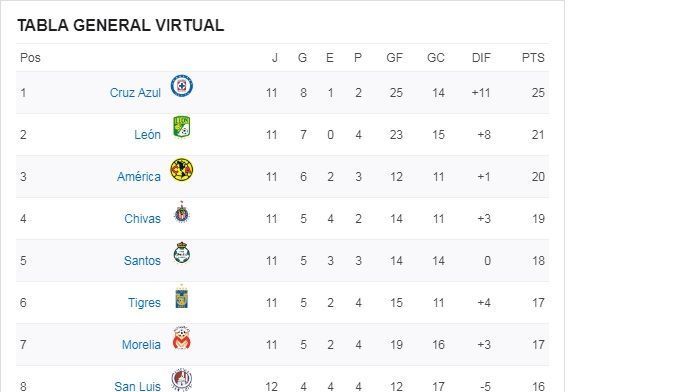Open the Morelia team link
Viewport: 696px width, 392px height.
pos(141,344)
